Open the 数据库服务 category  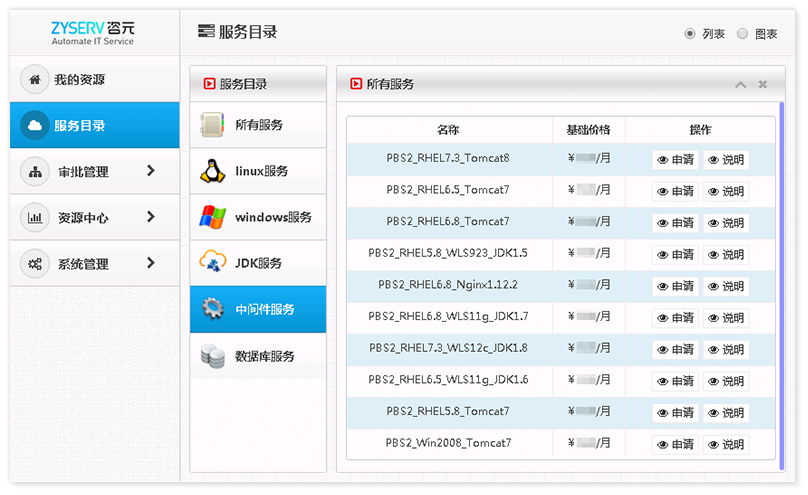coord(264,356)
